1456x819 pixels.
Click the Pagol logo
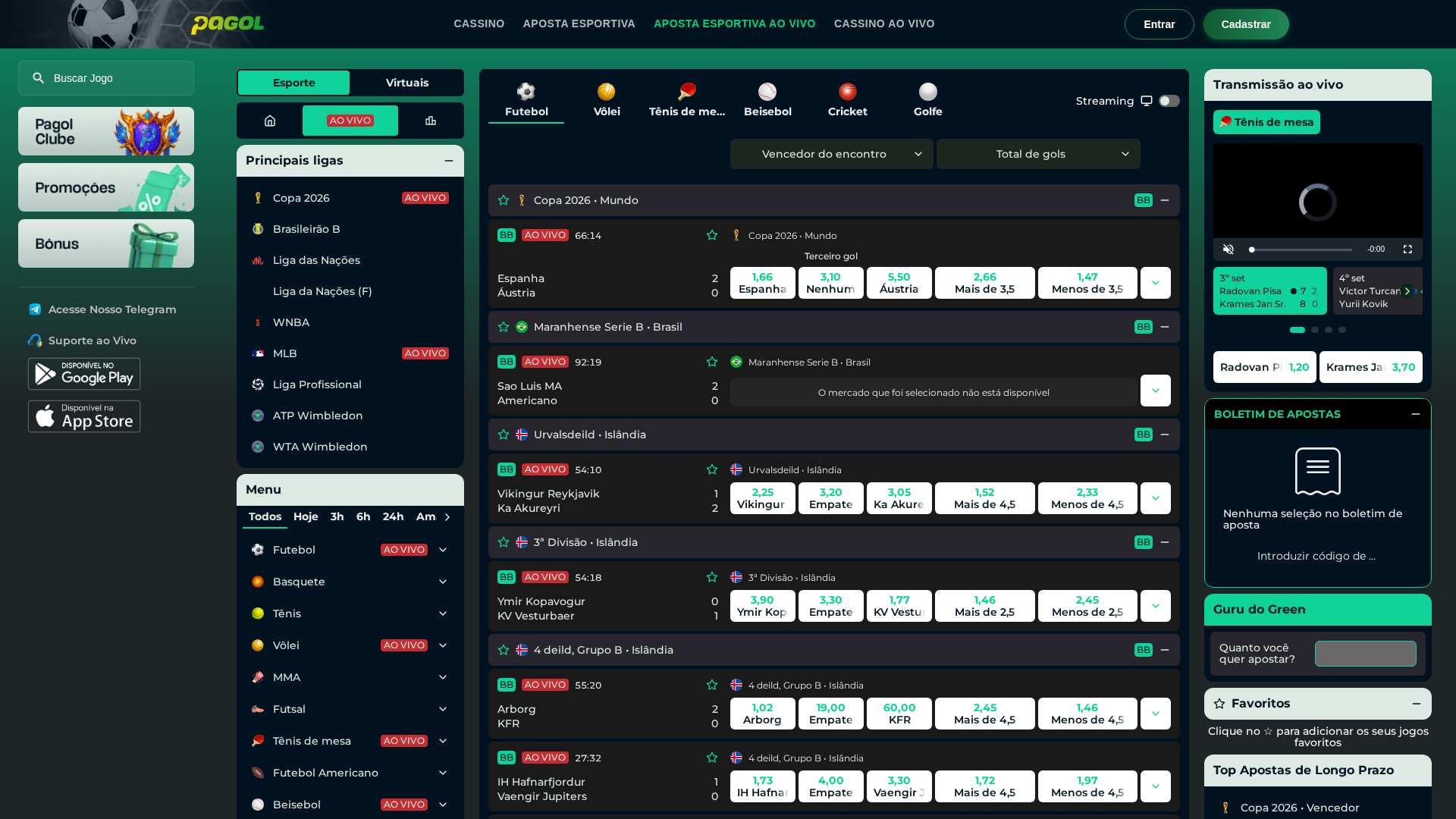click(227, 25)
